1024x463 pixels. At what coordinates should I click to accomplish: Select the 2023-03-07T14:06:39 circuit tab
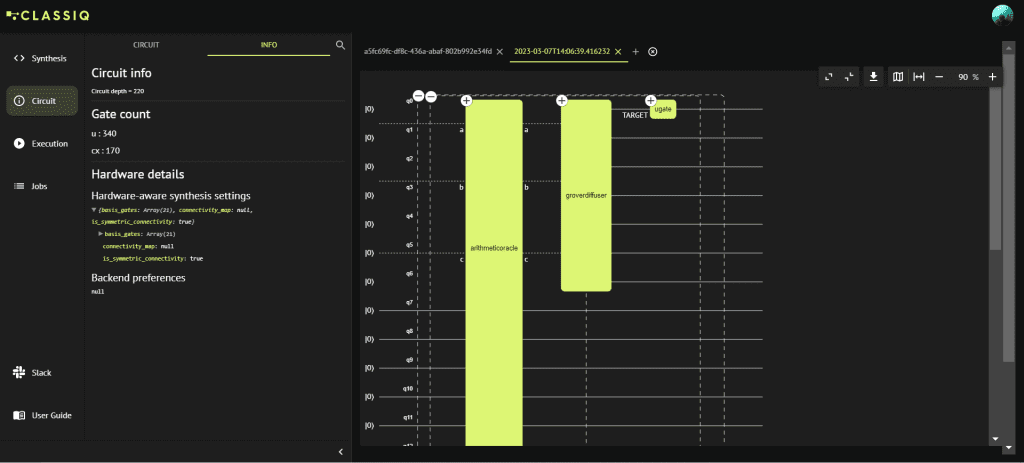tap(562, 52)
